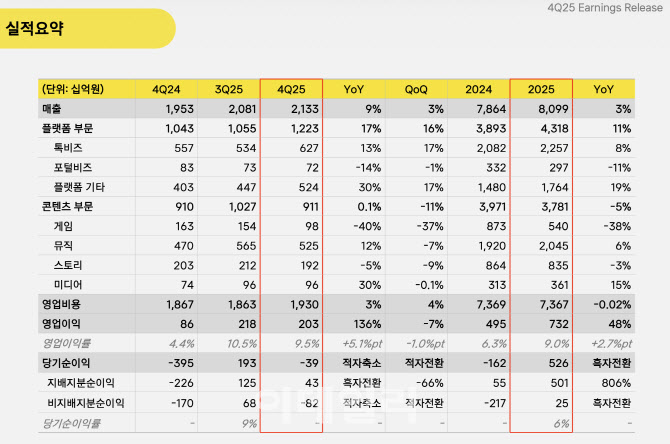This screenshot has height=444, width=670.
Task: Click the 영업이익 row label
Action: (62, 325)
